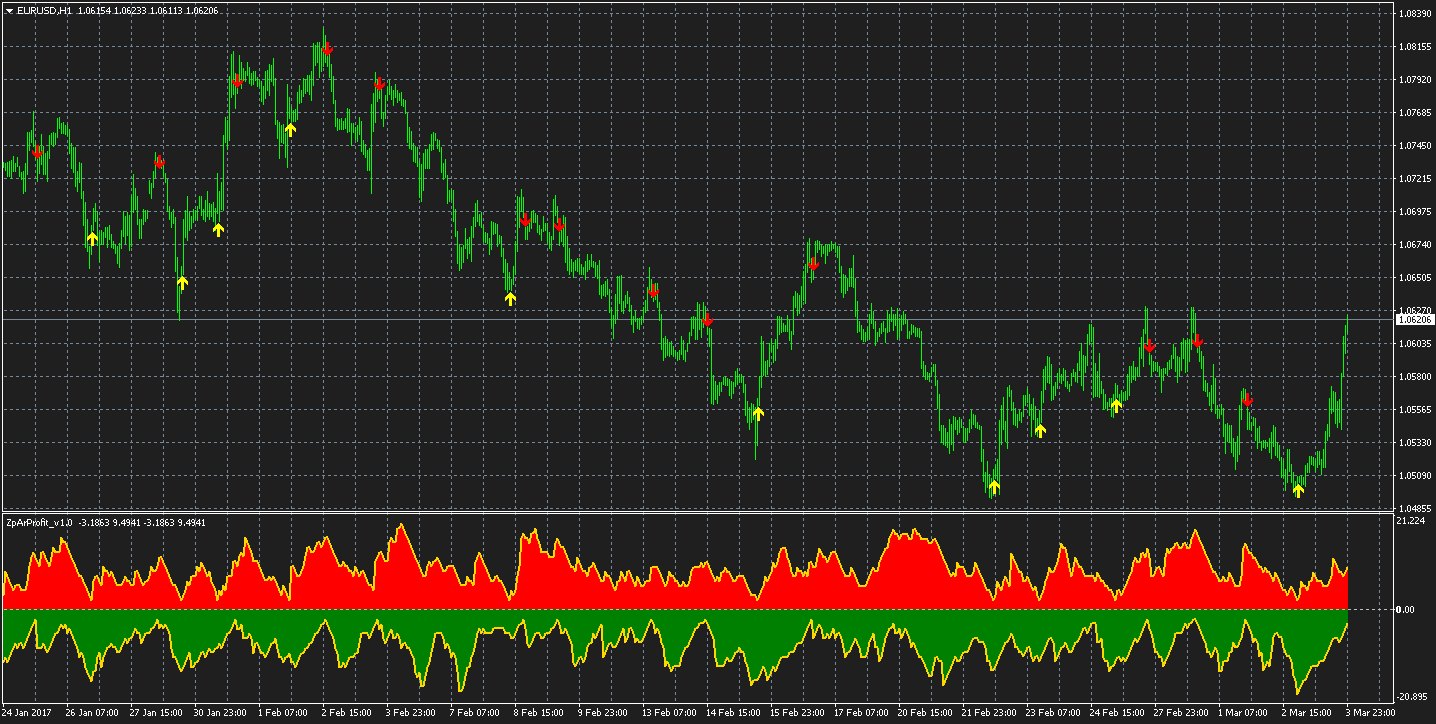Click the 1.07920 price axis label
This screenshot has height=724, width=1436.
click(x=1414, y=80)
